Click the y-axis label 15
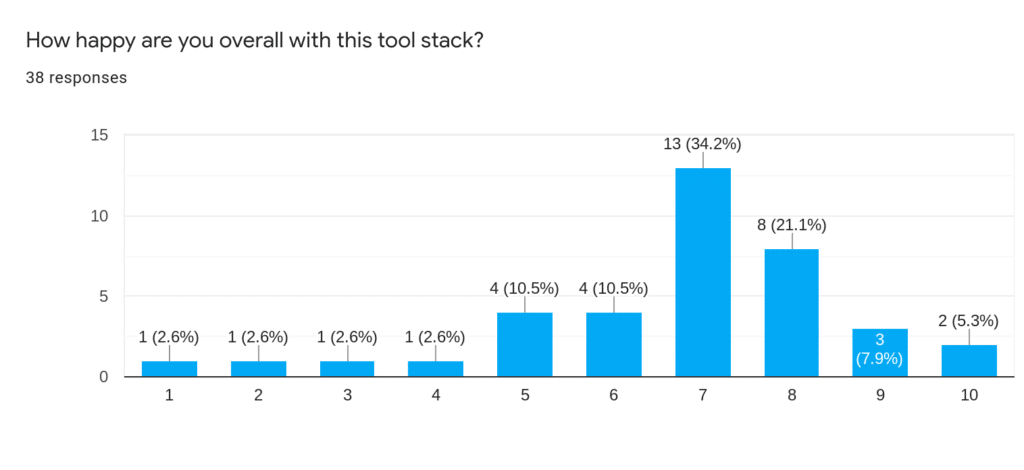Image resolution: width=1024 pixels, height=470 pixels. pyautogui.click(x=100, y=136)
